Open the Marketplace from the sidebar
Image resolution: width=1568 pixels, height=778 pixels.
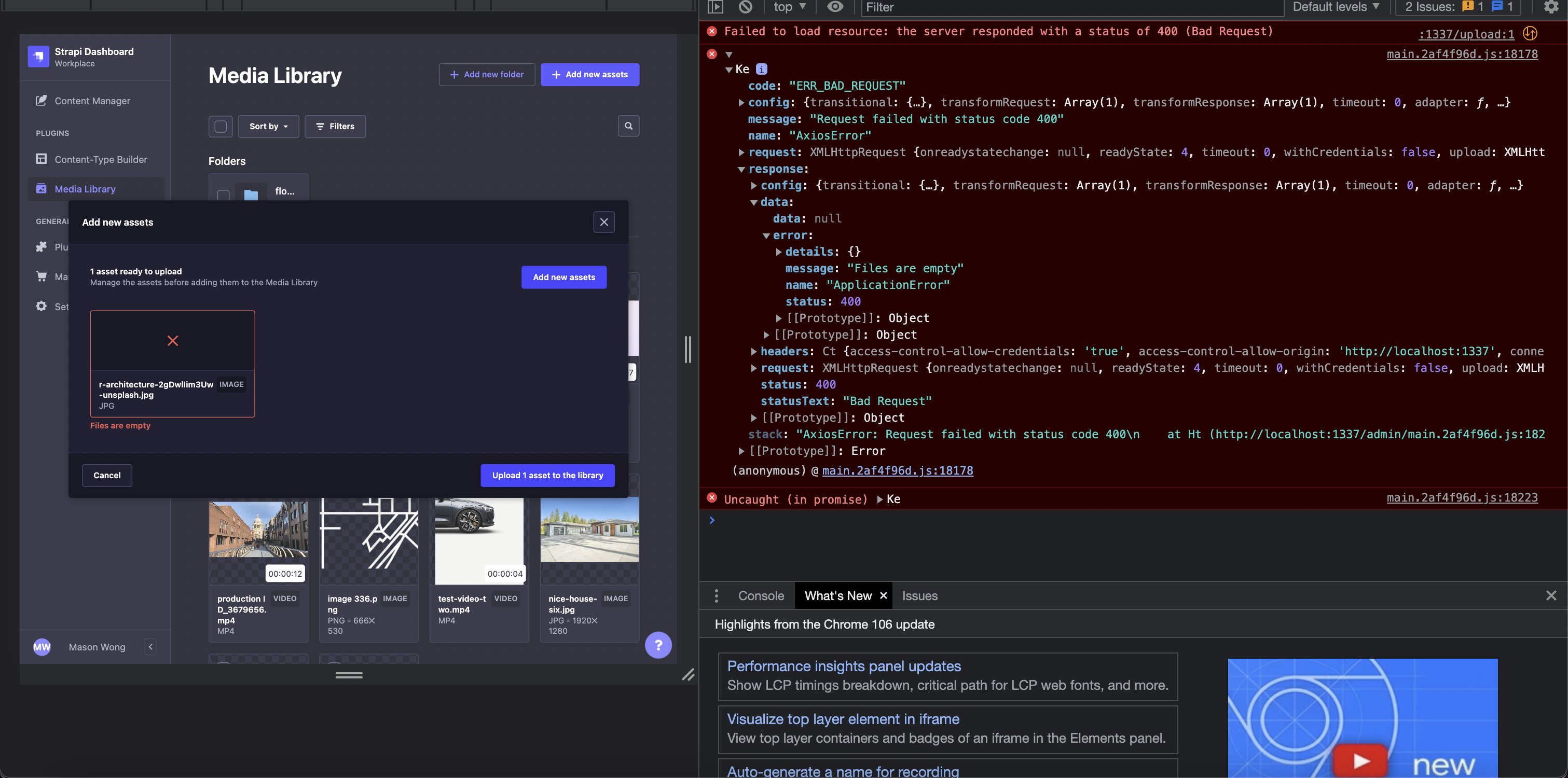tap(63, 277)
